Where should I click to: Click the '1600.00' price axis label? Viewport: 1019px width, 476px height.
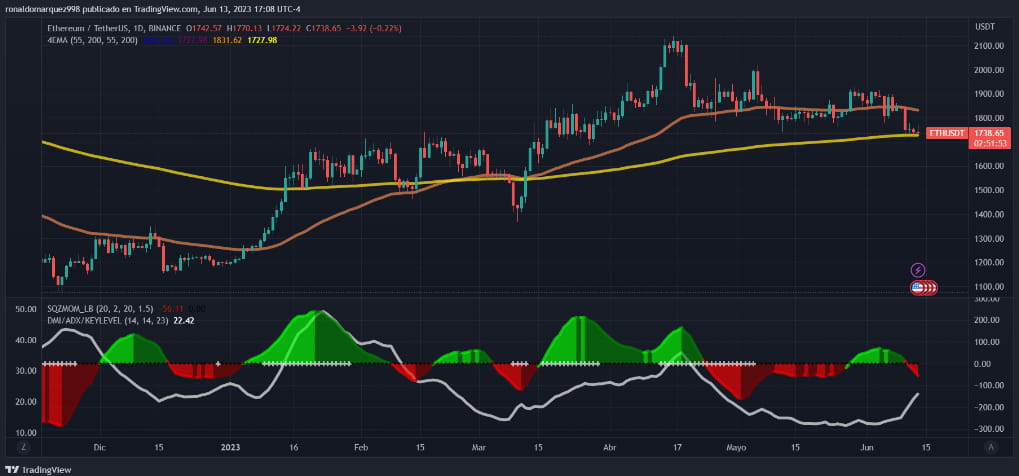pyautogui.click(x=988, y=166)
